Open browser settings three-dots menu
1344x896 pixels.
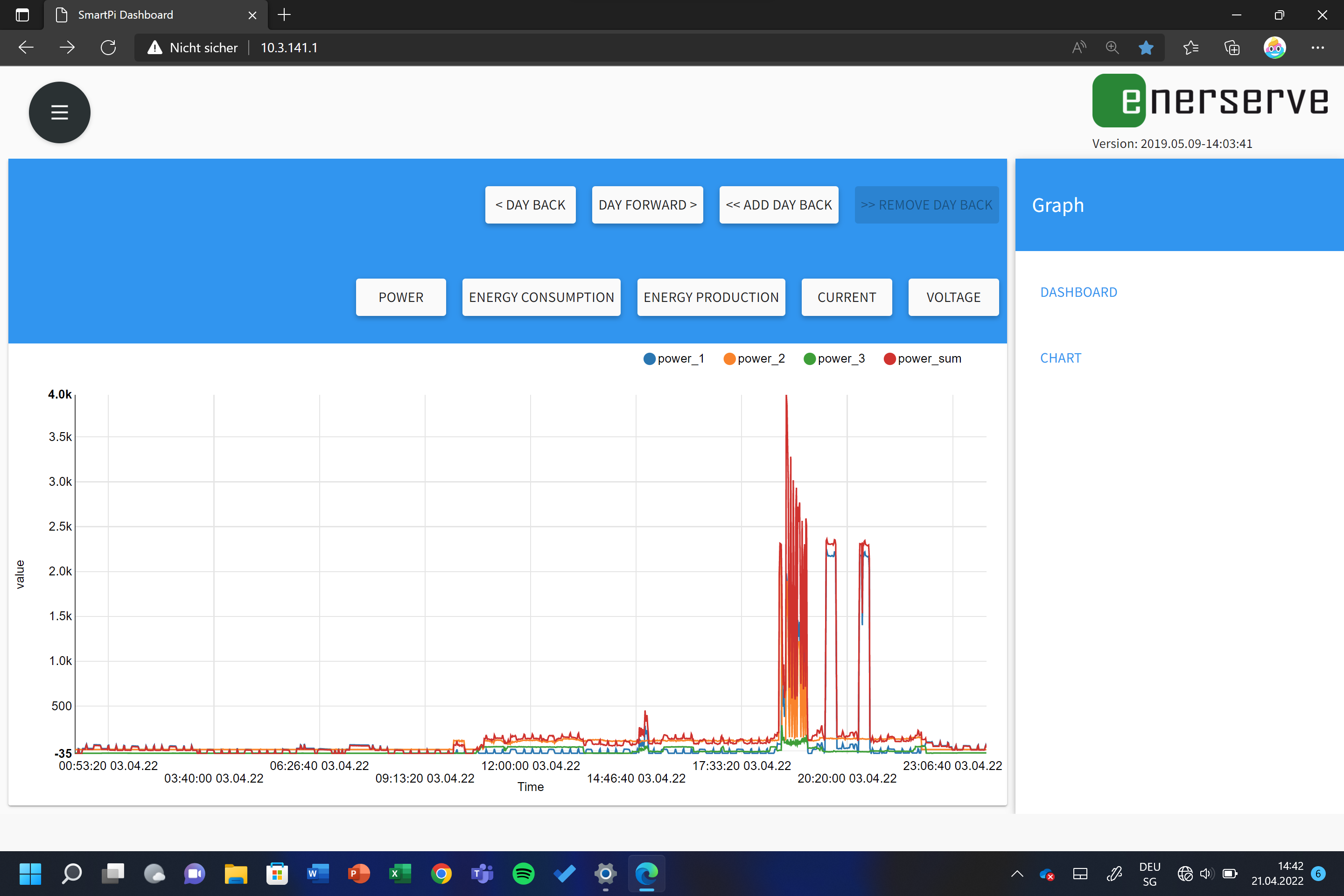click(x=1318, y=48)
